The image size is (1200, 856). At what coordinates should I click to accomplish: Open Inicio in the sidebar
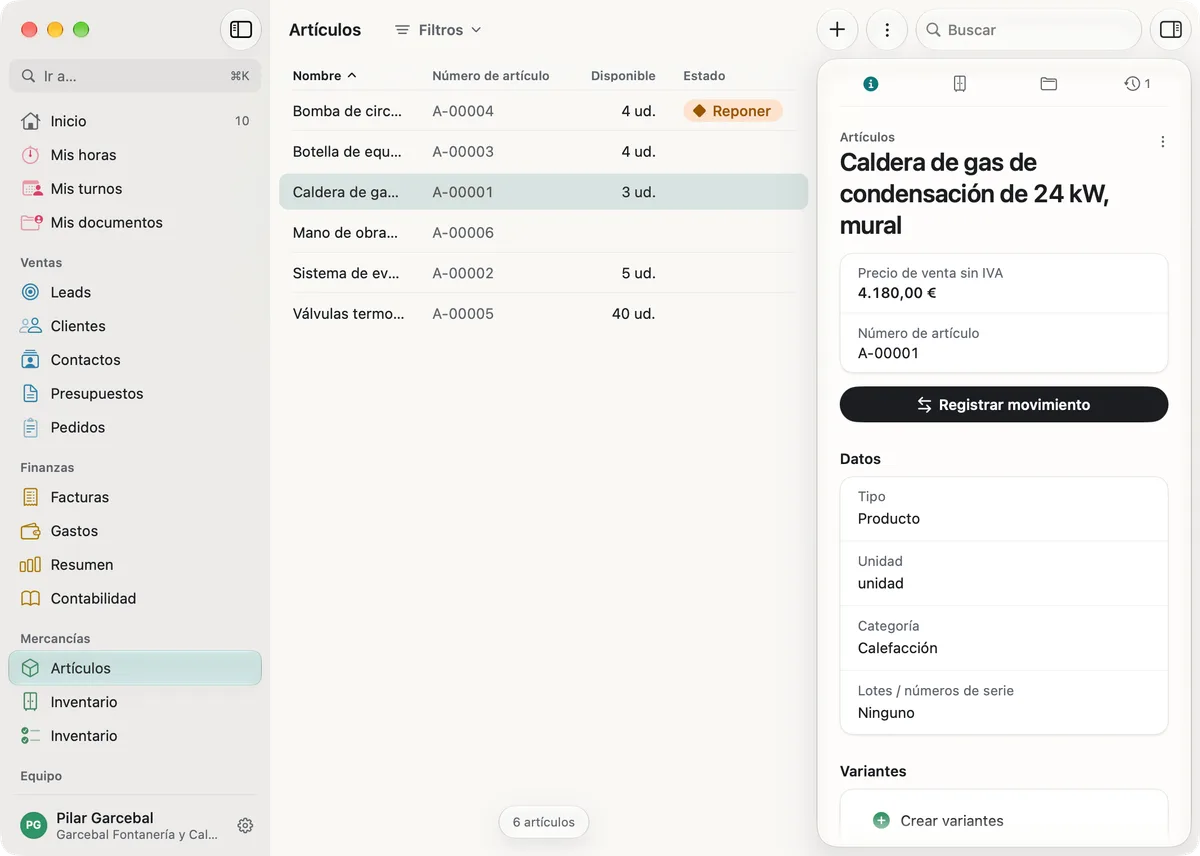point(135,121)
